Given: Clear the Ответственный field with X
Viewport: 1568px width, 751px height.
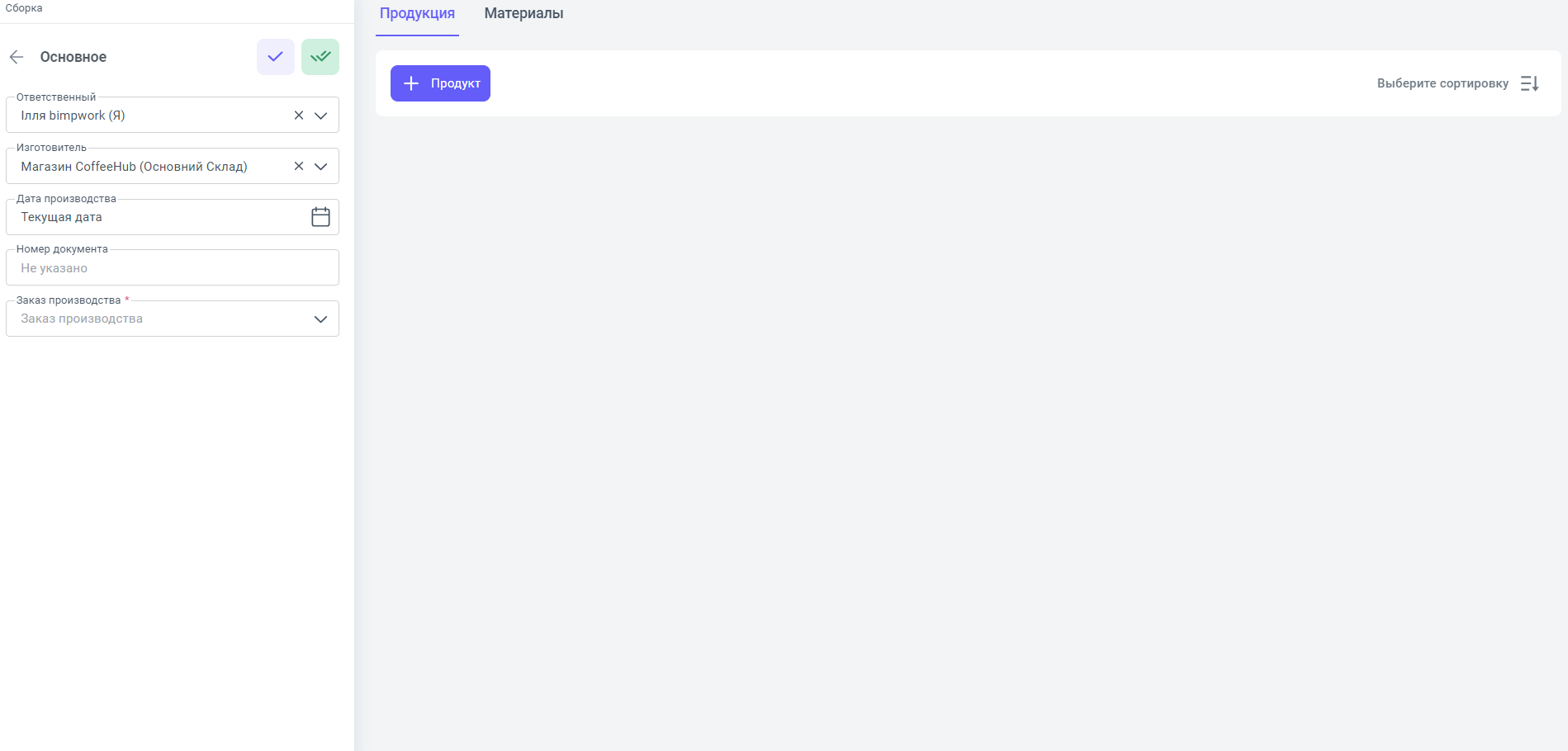Looking at the screenshot, I should tap(299, 116).
